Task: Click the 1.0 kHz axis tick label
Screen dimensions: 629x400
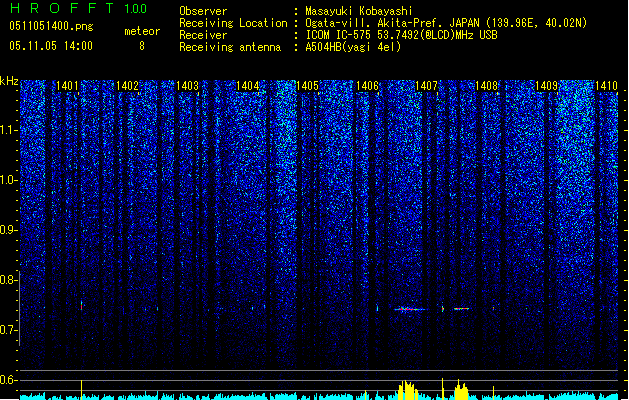Action: tap(9, 180)
